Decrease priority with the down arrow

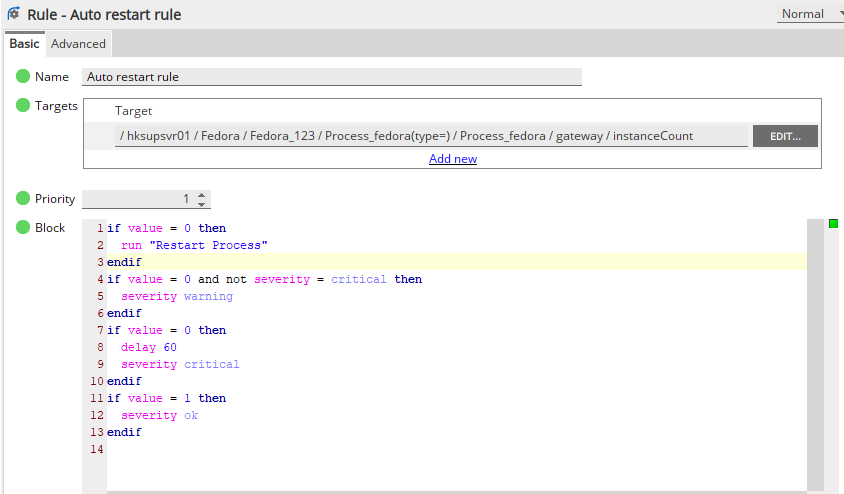(201, 204)
